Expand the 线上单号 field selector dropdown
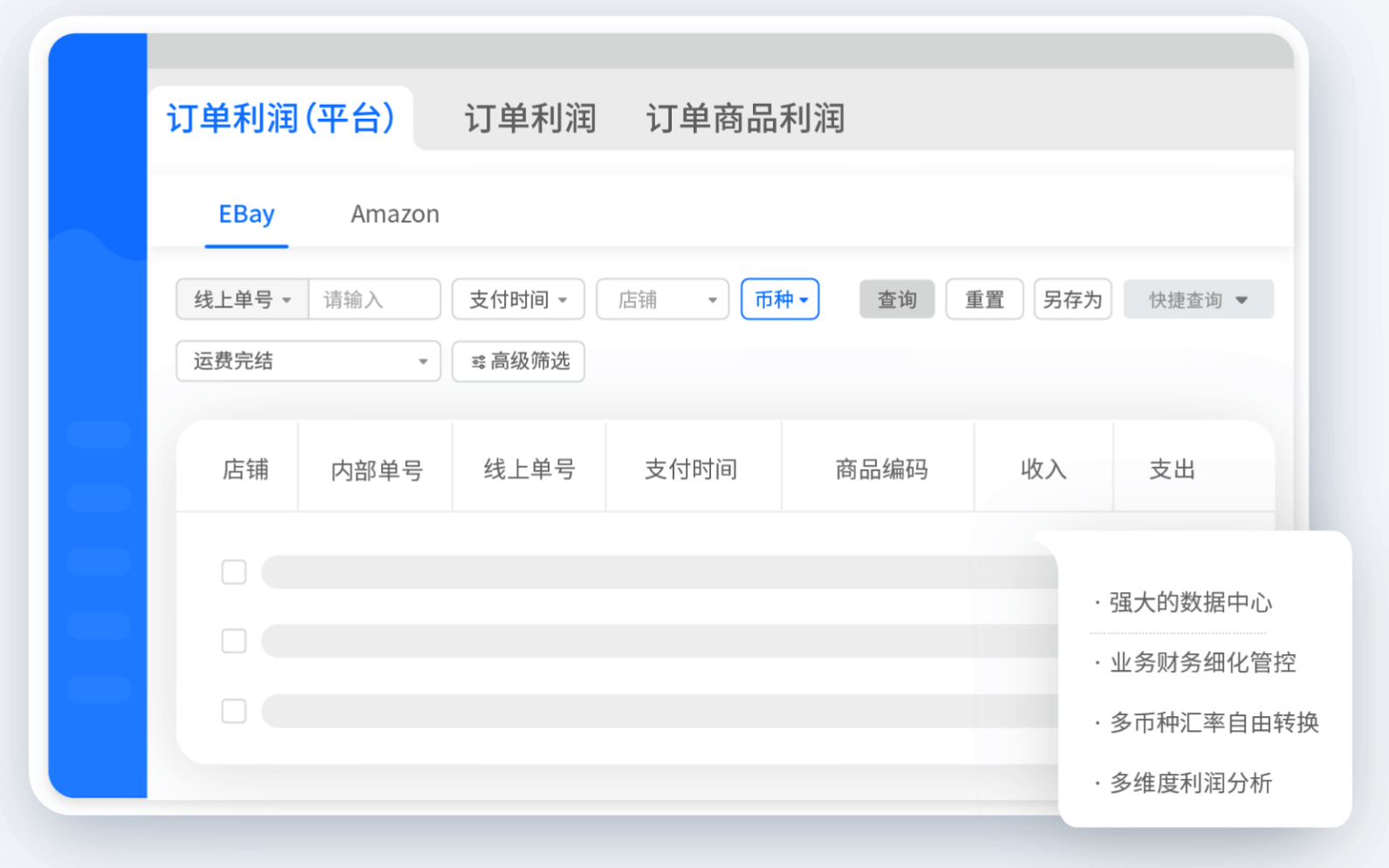The width and height of the screenshot is (1389, 868). pos(242,300)
